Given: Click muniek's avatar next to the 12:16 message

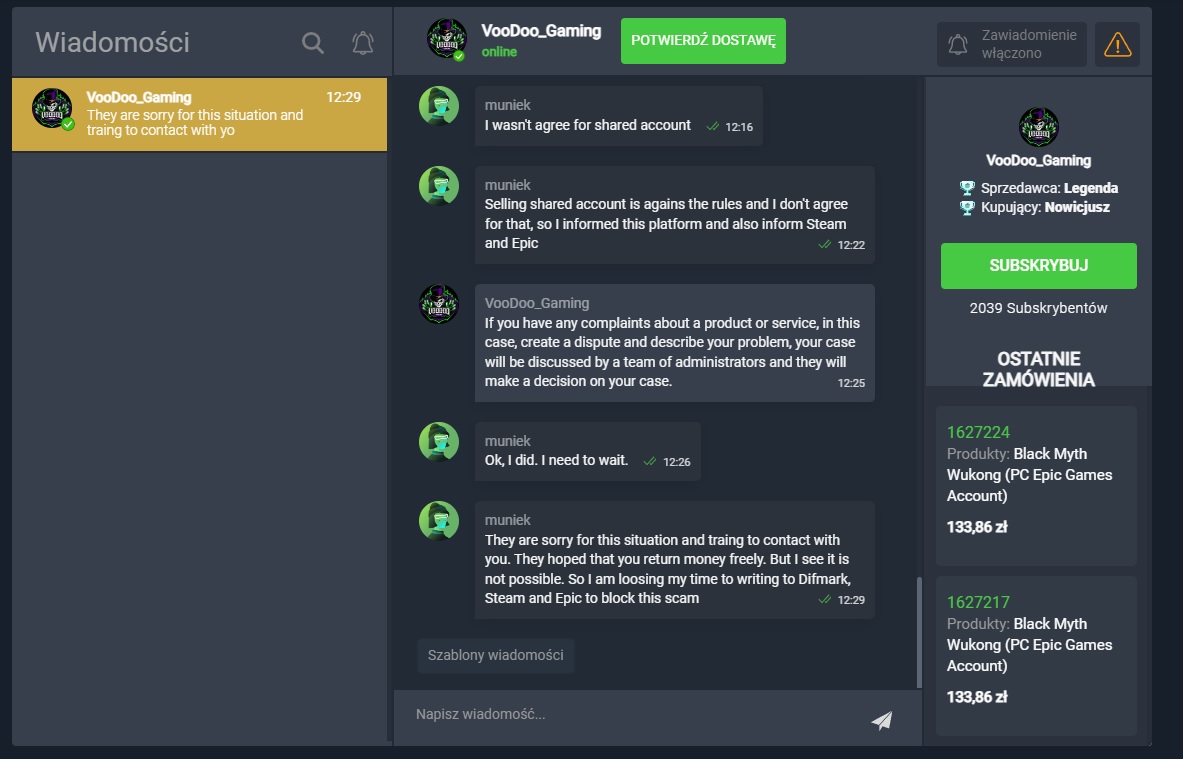Looking at the screenshot, I should [x=439, y=106].
